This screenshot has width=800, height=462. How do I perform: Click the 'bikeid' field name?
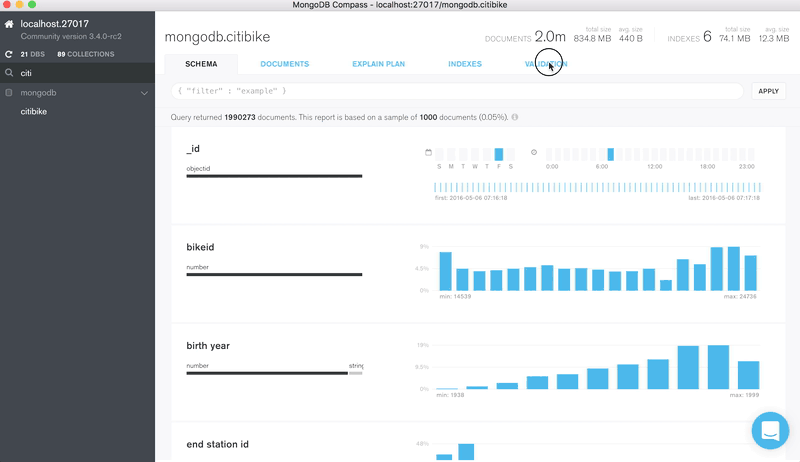(x=200, y=247)
